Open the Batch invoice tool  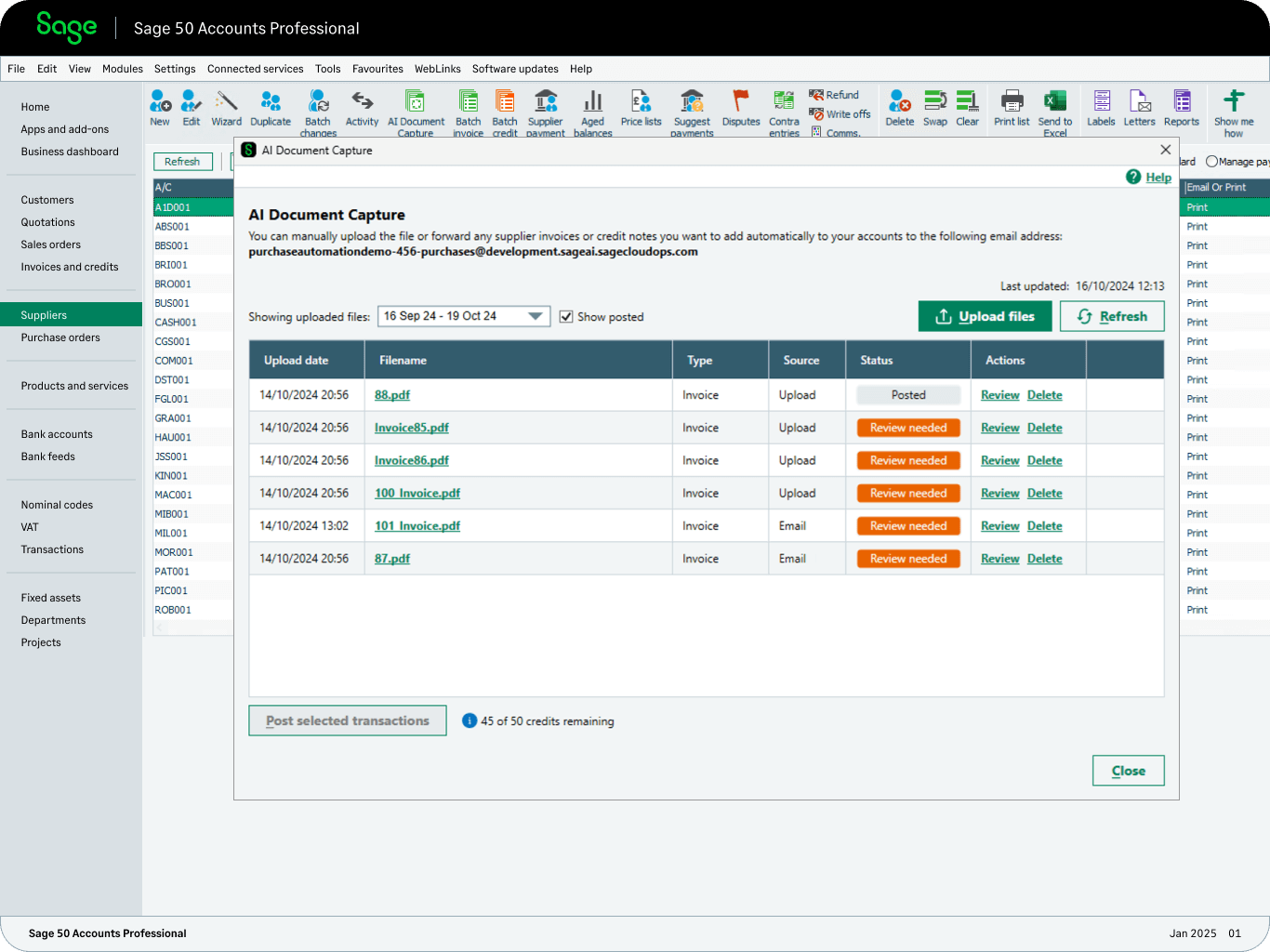(x=468, y=103)
